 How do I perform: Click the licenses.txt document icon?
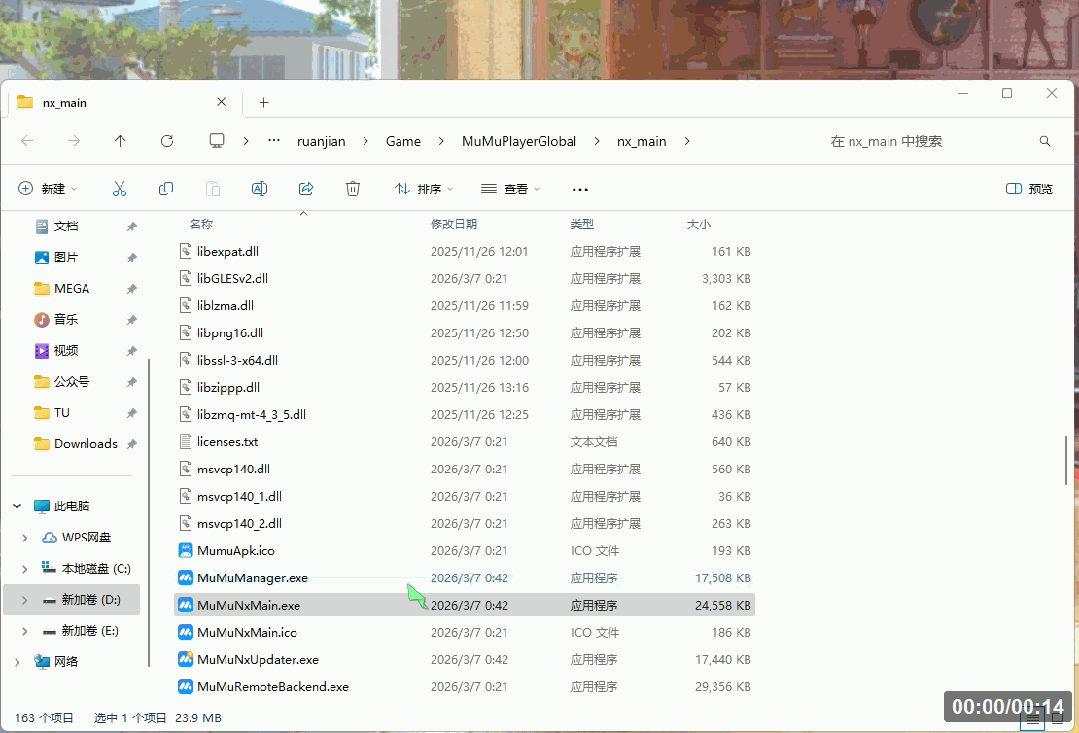(185, 442)
